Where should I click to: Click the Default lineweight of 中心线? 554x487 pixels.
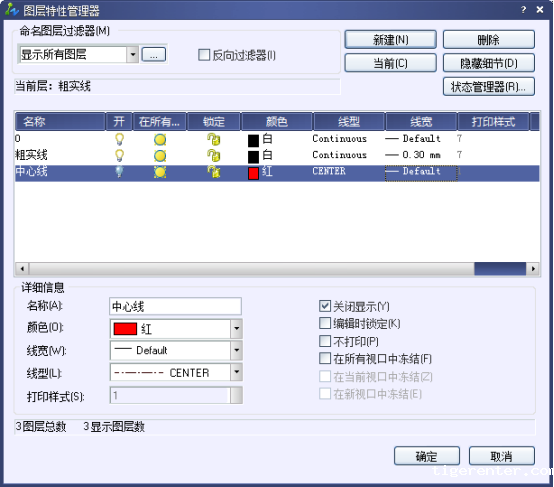[421, 173]
